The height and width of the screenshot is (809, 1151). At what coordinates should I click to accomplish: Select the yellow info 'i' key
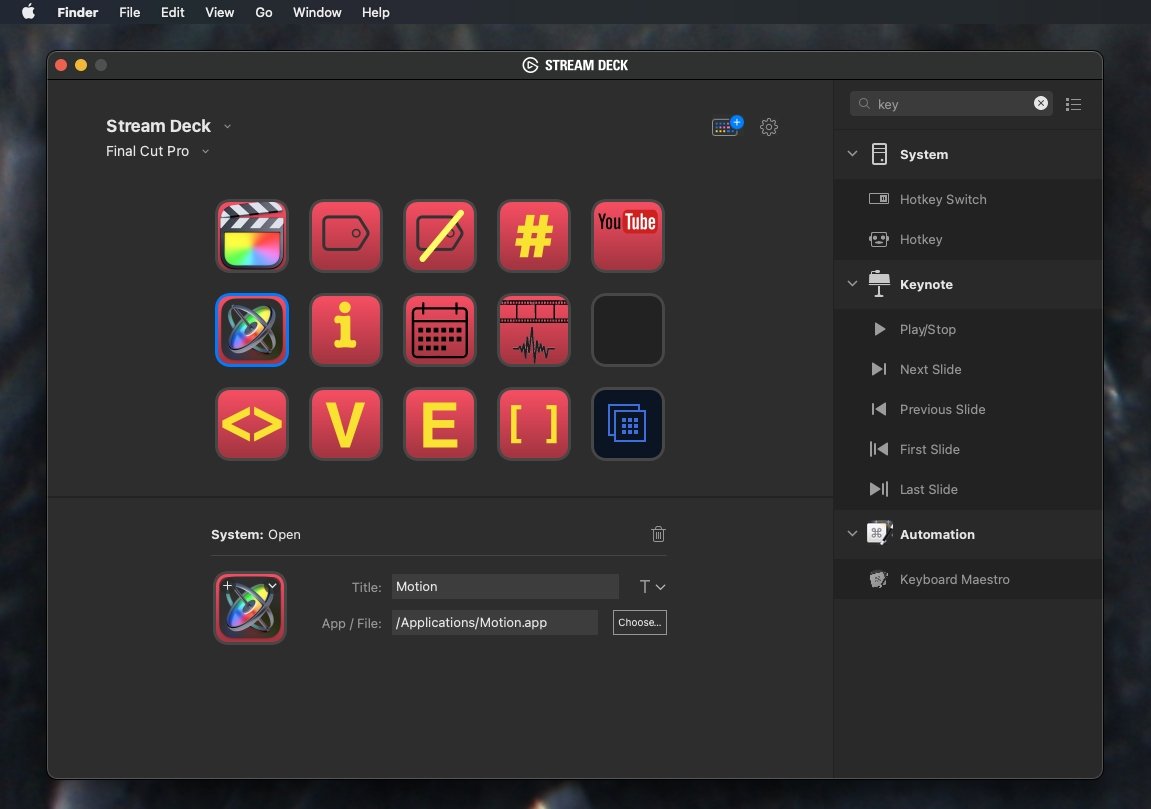coord(346,330)
